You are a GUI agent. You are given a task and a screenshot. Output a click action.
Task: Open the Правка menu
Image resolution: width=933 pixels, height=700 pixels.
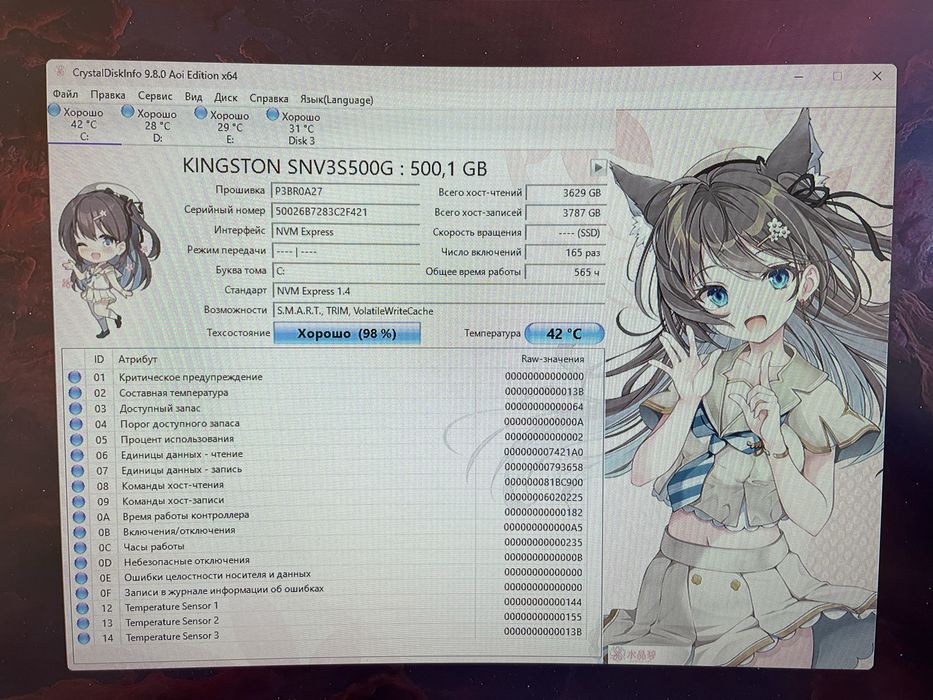coord(108,95)
